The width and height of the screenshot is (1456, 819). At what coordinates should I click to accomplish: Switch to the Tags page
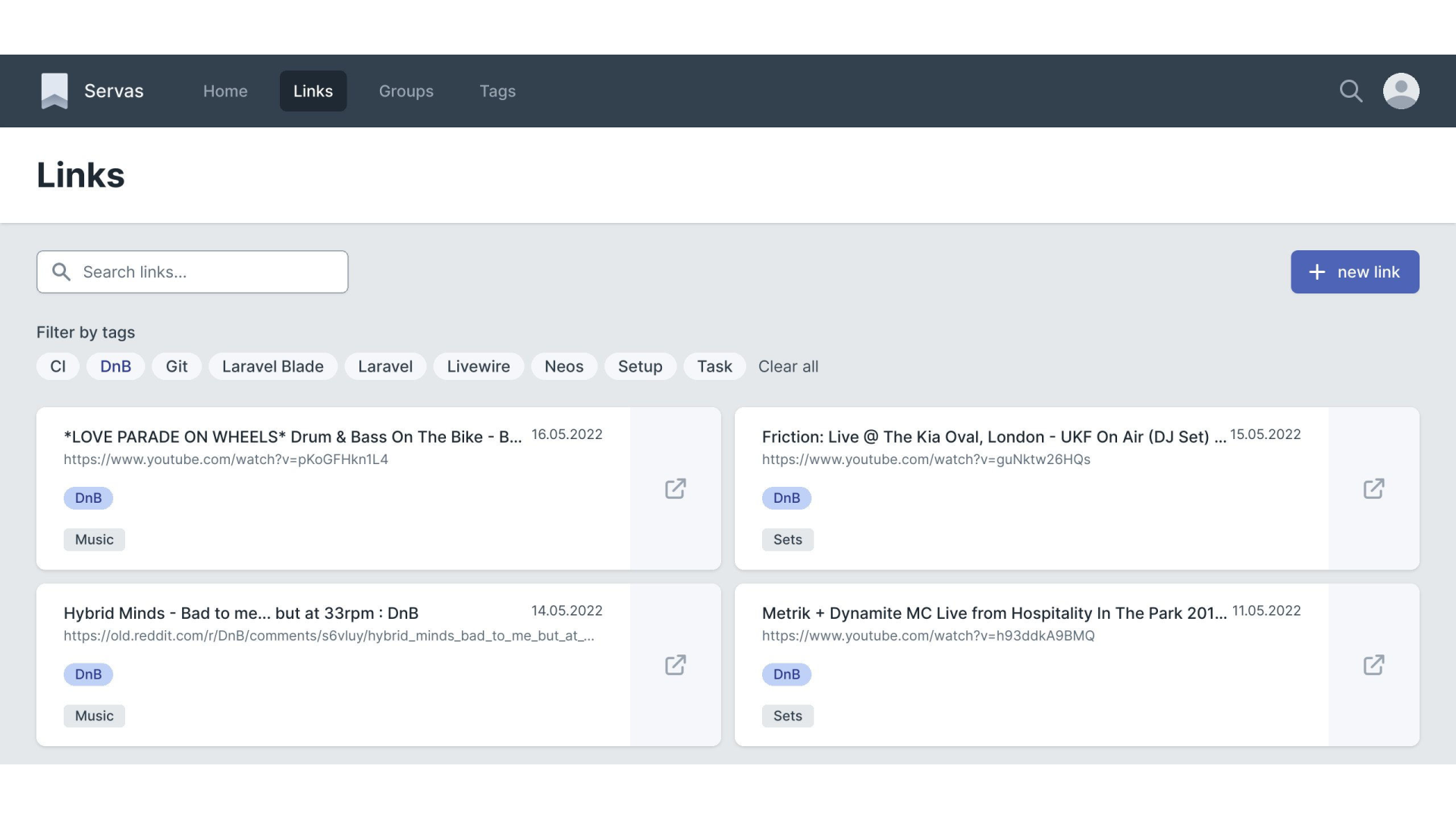497,91
